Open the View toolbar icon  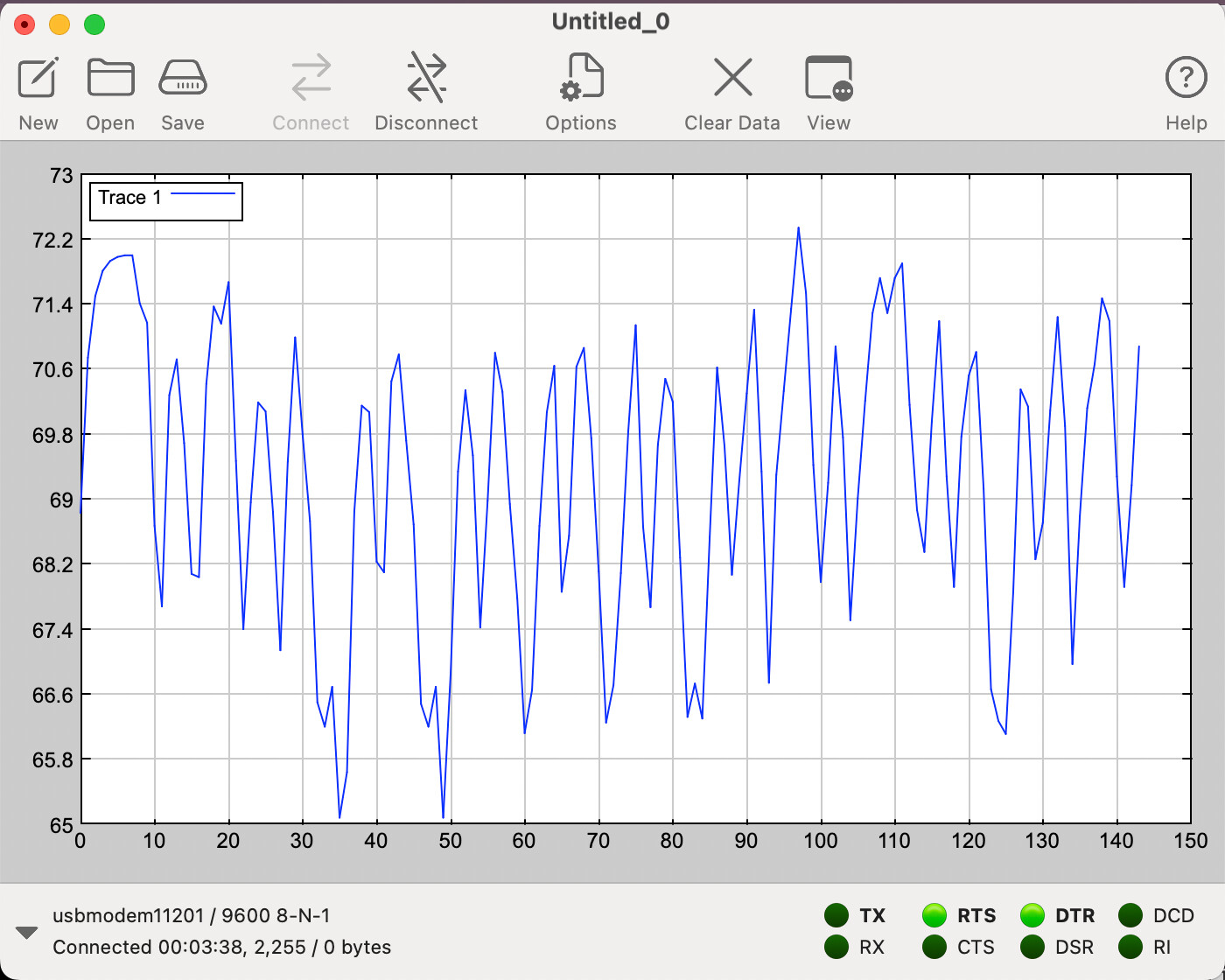829,78
